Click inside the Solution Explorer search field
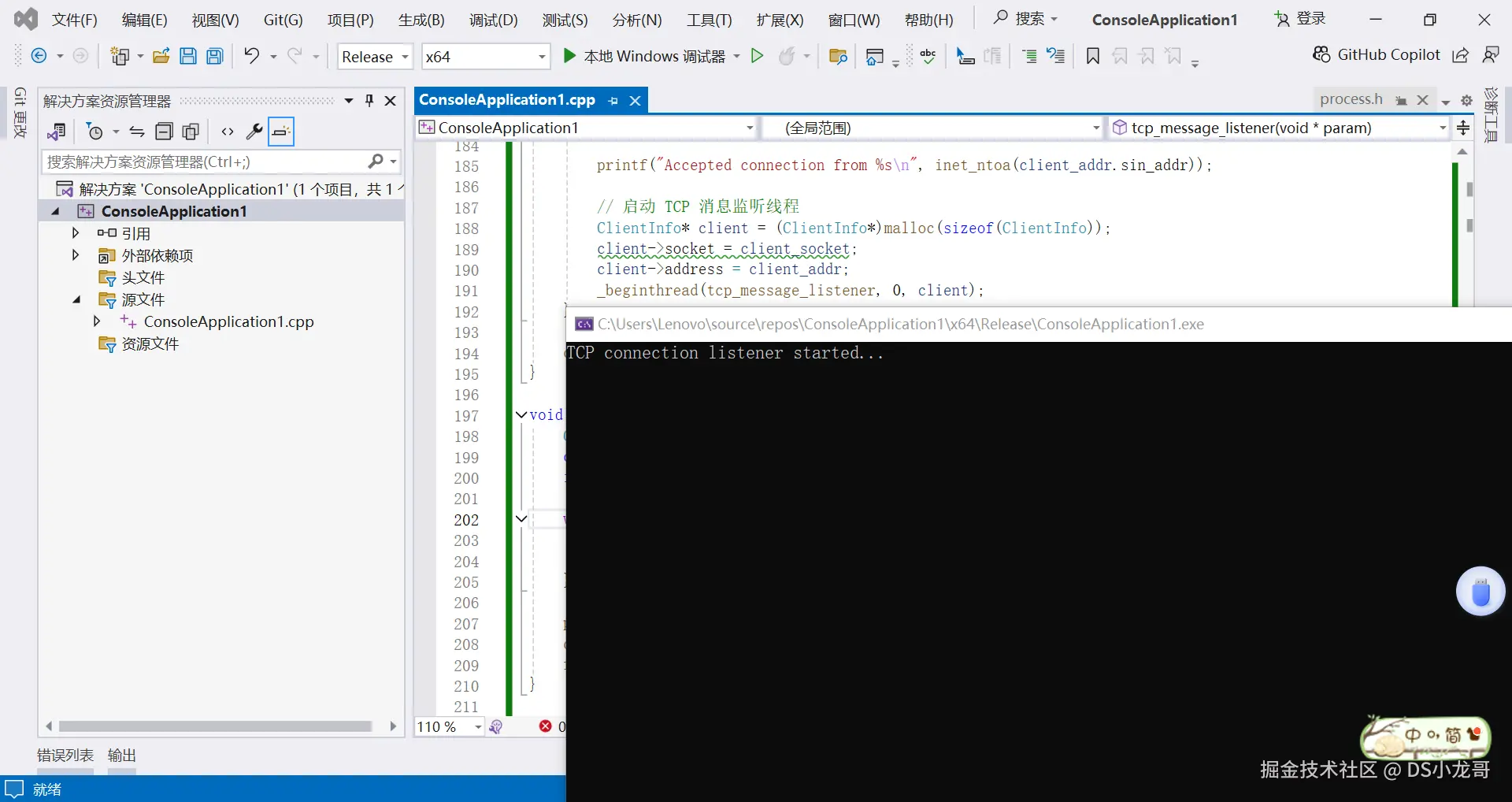This screenshot has width=1512, height=802. (x=205, y=162)
